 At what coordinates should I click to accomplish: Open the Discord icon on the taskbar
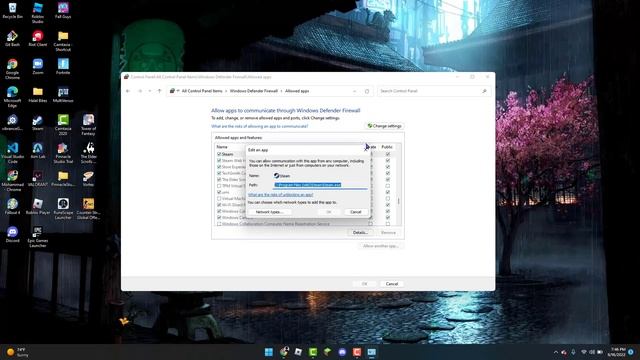pyautogui.click(x=342, y=352)
